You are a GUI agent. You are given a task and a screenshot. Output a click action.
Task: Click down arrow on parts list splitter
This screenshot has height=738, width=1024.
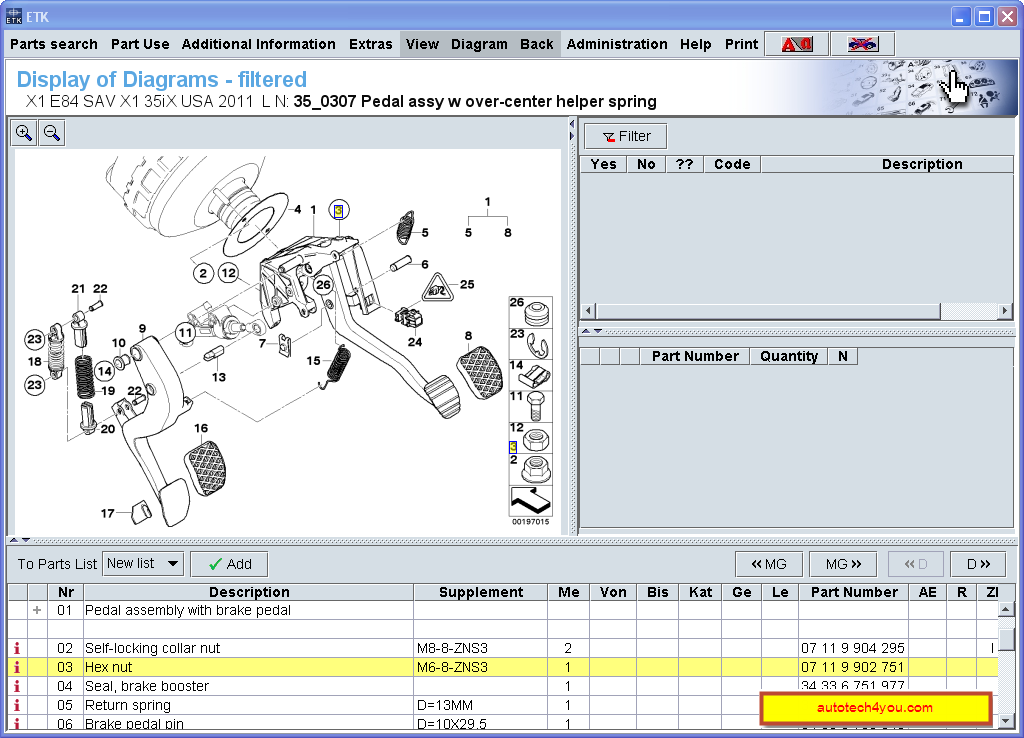click(25, 540)
